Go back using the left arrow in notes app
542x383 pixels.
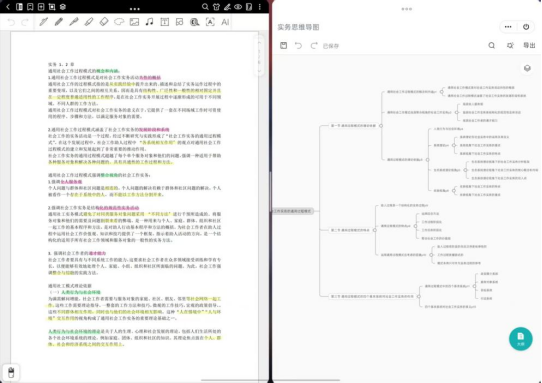(8, 7)
